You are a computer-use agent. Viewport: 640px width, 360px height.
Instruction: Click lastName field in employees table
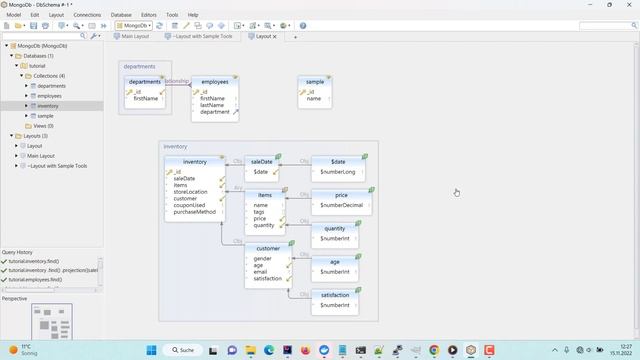tap(212, 105)
